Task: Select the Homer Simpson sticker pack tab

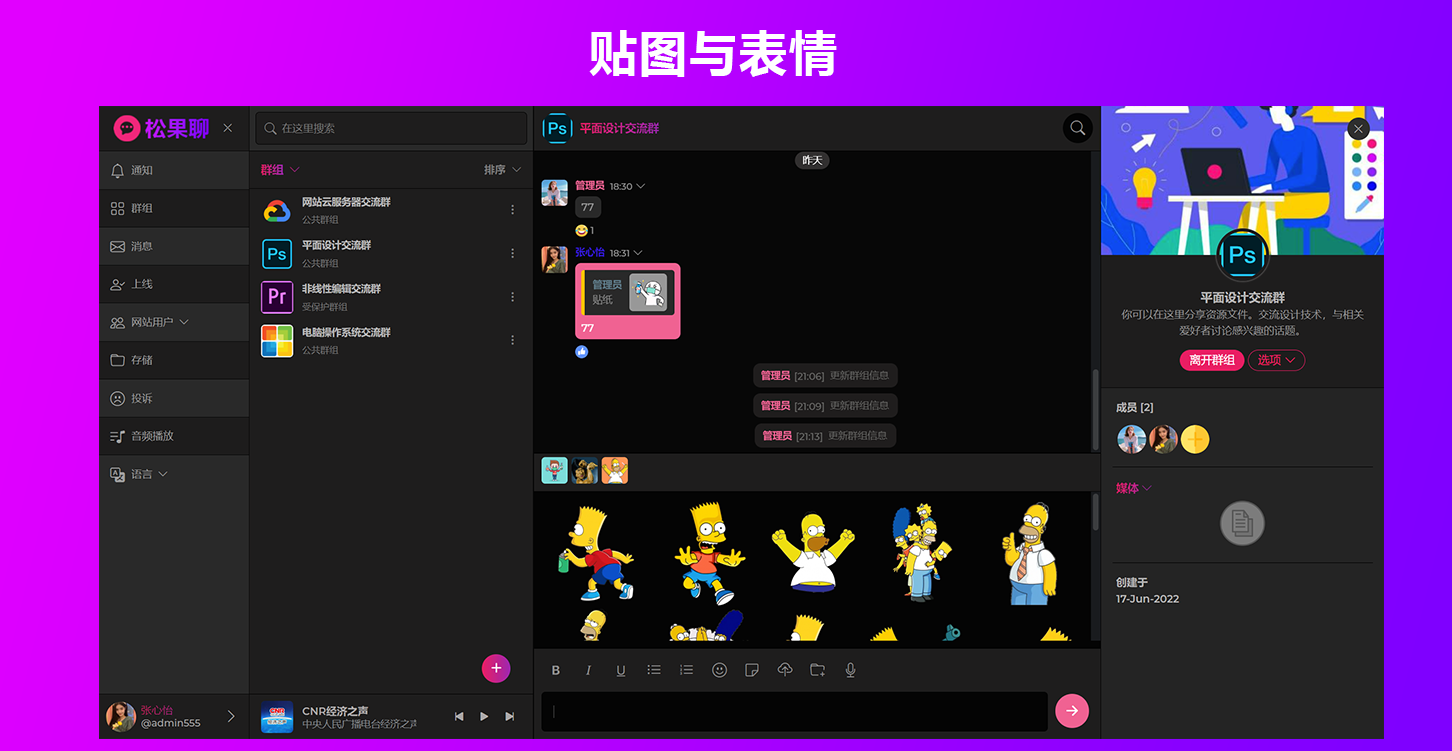Action: point(615,470)
